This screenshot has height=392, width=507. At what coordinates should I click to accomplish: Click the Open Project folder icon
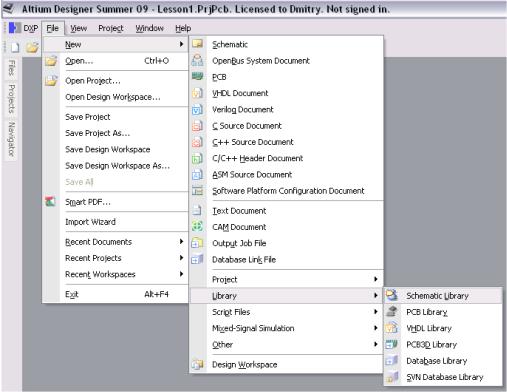pyautogui.click(x=51, y=80)
